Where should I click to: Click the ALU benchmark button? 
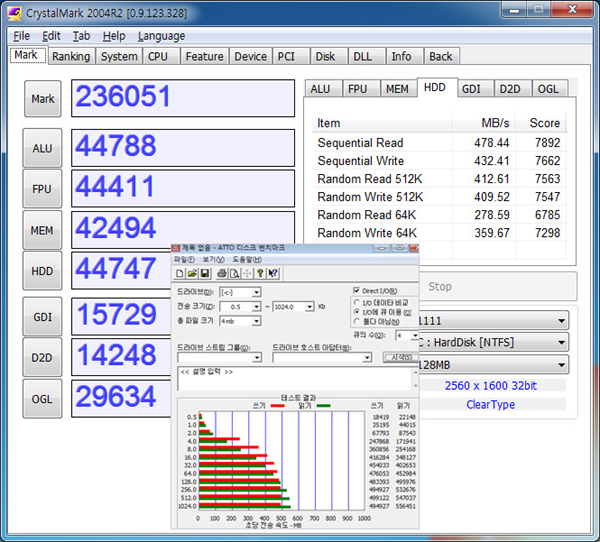pyautogui.click(x=42, y=148)
